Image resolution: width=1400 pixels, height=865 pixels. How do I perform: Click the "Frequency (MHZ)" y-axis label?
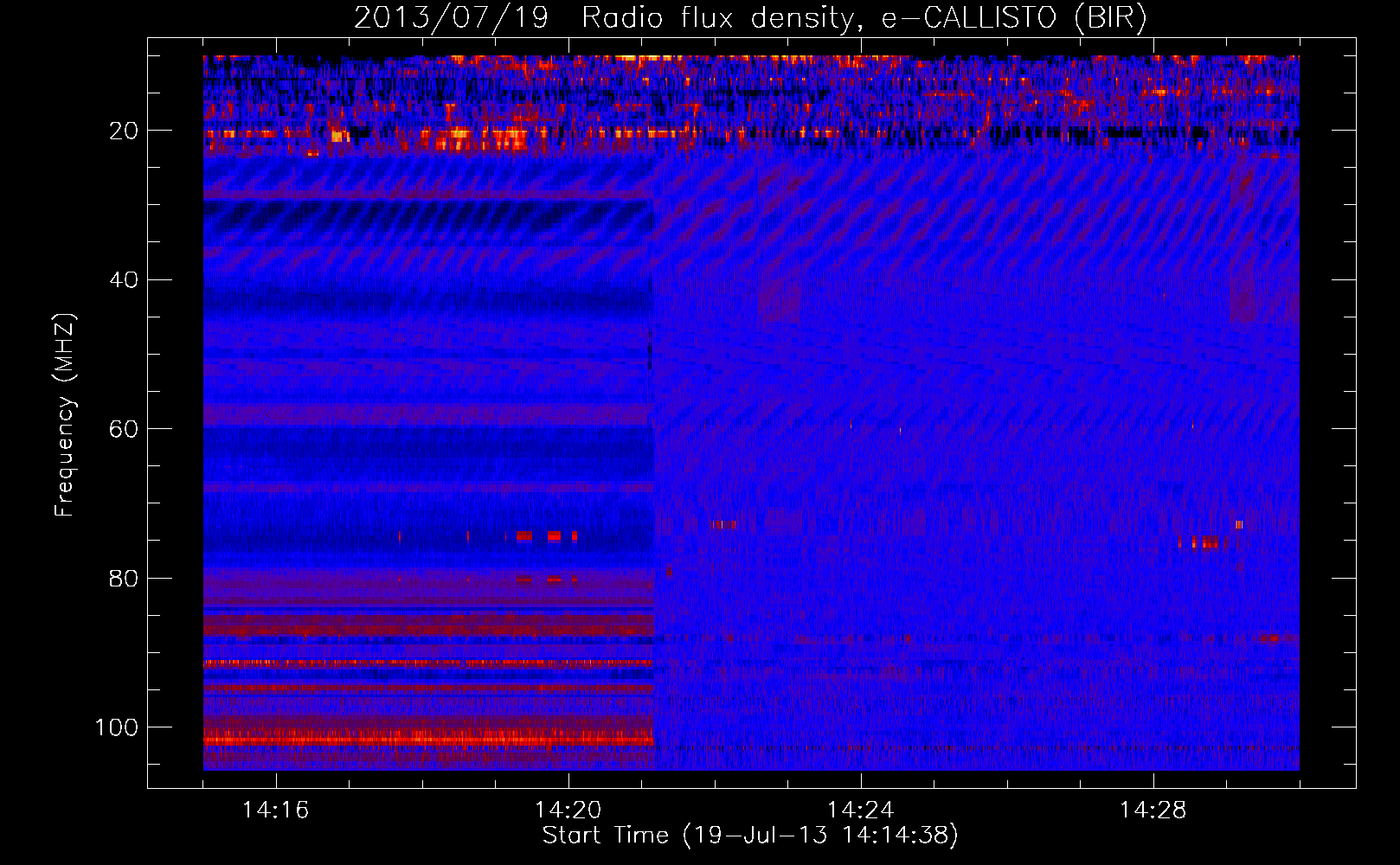point(65,414)
